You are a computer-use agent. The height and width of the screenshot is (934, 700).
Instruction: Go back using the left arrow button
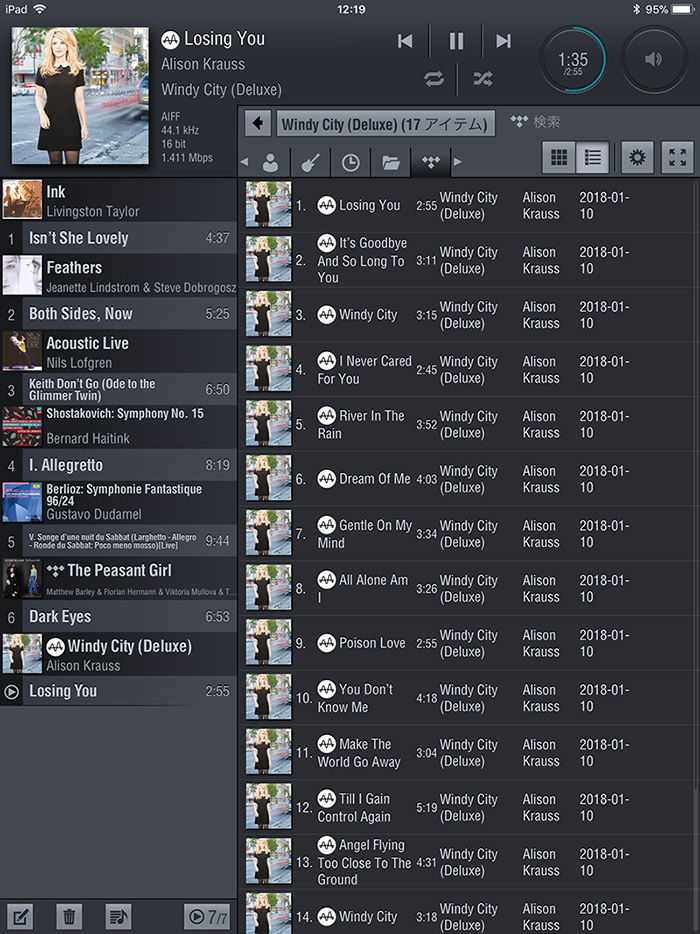pos(258,124)
